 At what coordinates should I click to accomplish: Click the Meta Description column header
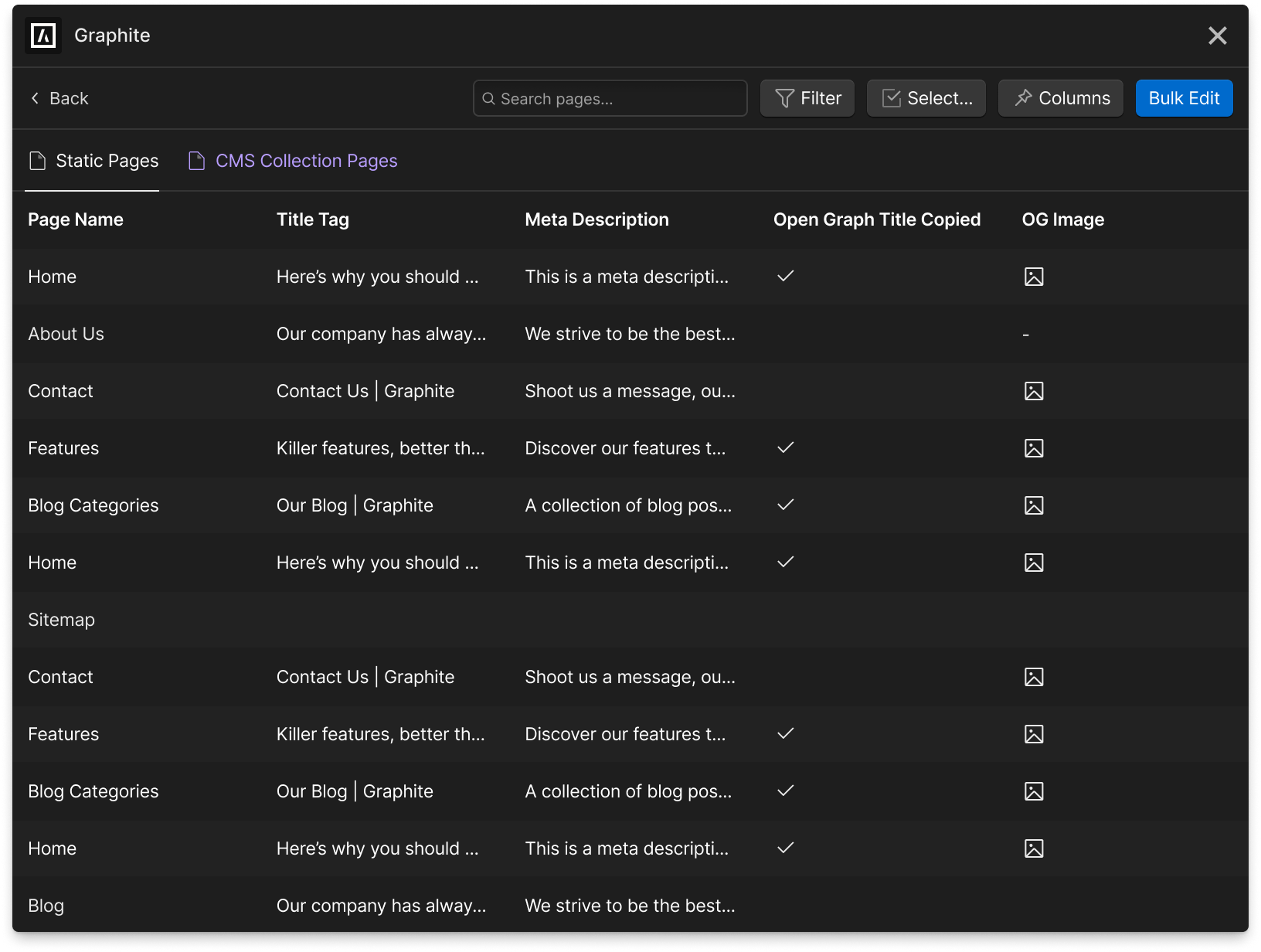click(x=597, y=219)
